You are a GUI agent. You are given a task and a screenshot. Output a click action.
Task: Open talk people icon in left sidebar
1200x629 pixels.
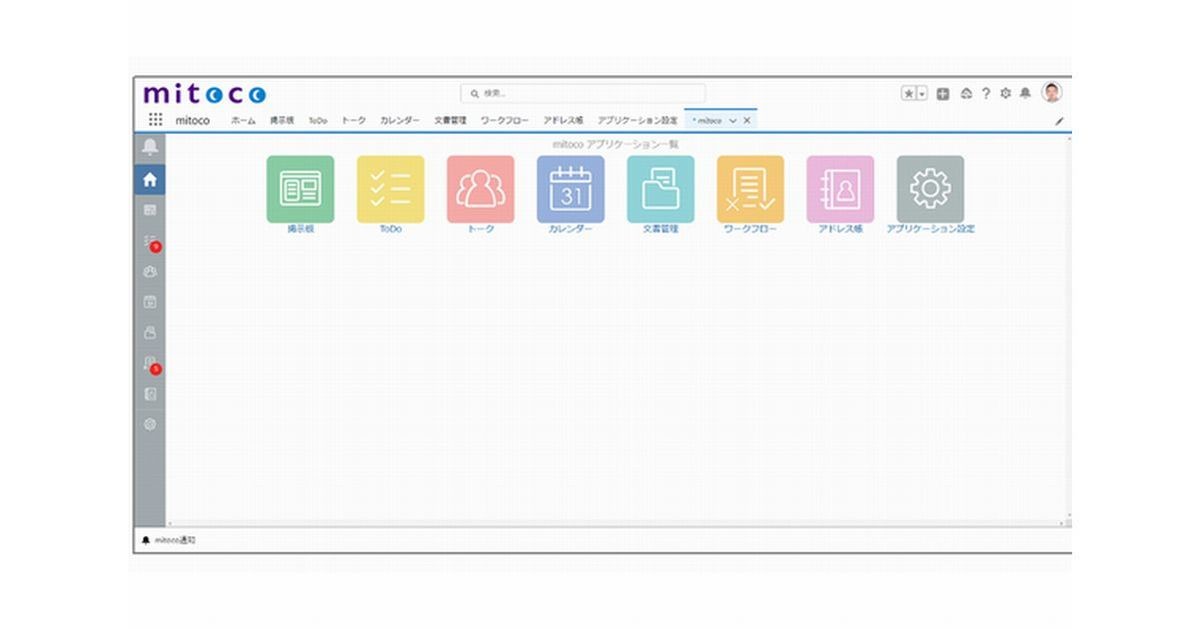point(150,271)
